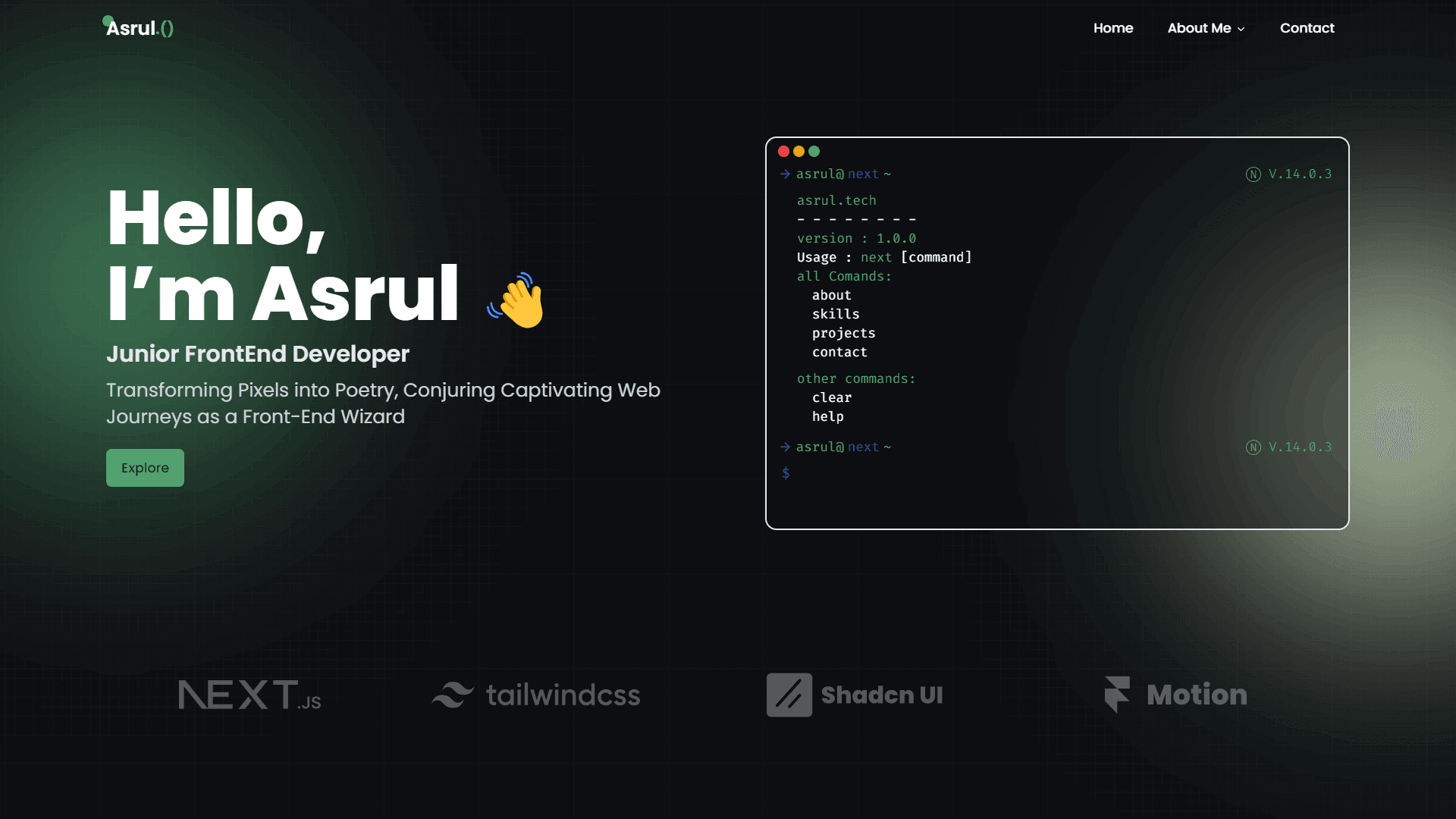The width and height of the screenshot is (1456, 819).
Task: Click the 'help' command in terminal
Action: point(827,416)
